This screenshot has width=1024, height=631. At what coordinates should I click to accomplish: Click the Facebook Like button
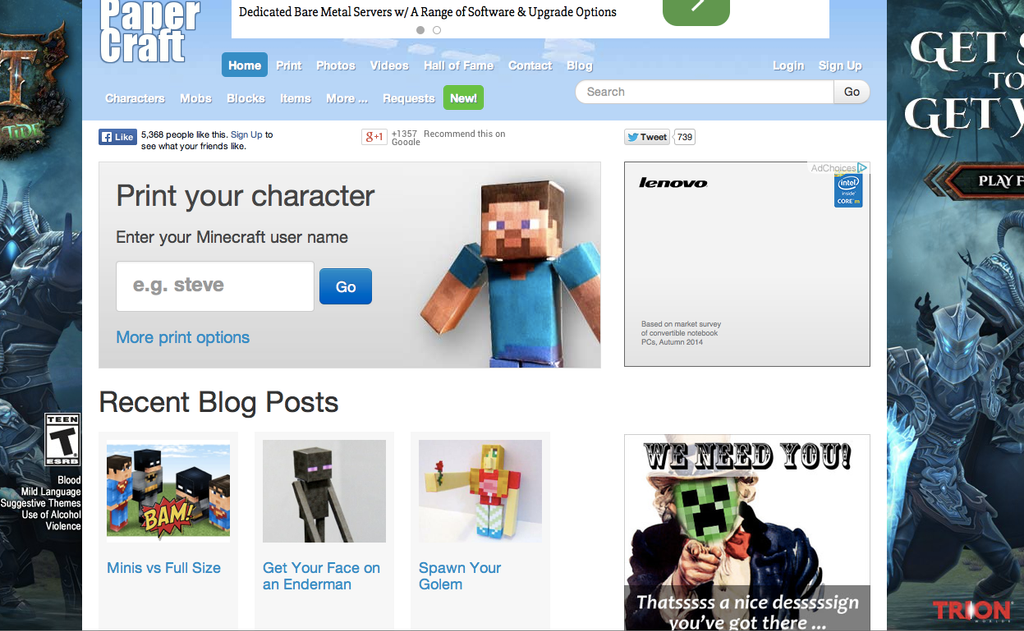[118, 137]
